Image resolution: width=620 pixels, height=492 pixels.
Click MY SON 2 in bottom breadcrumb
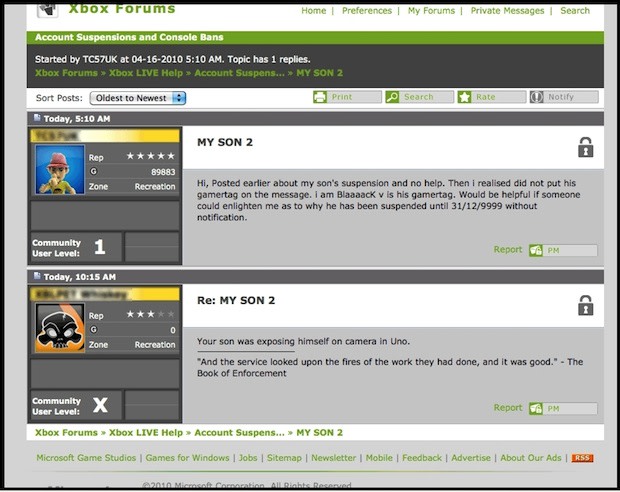coord(319,433)
